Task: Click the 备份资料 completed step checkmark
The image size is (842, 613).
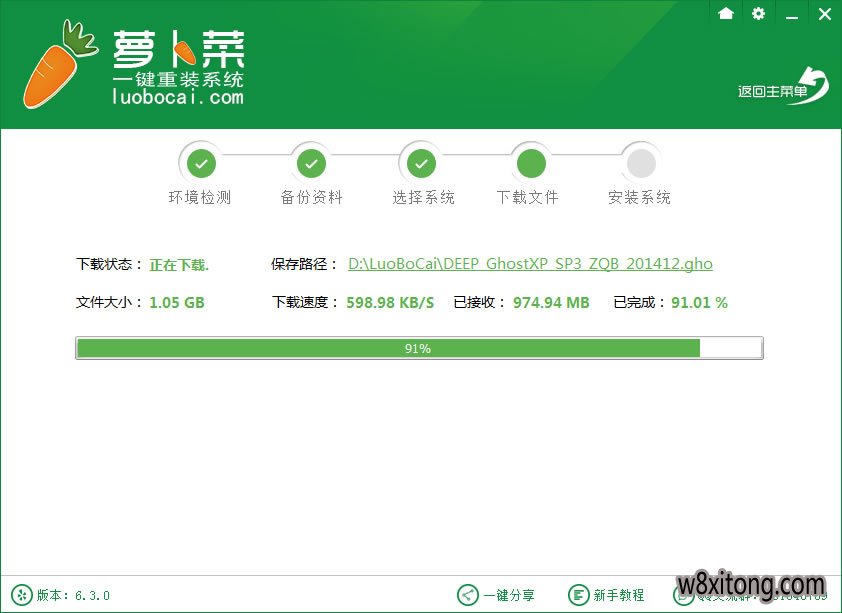Action: click(x=311, y=162)
